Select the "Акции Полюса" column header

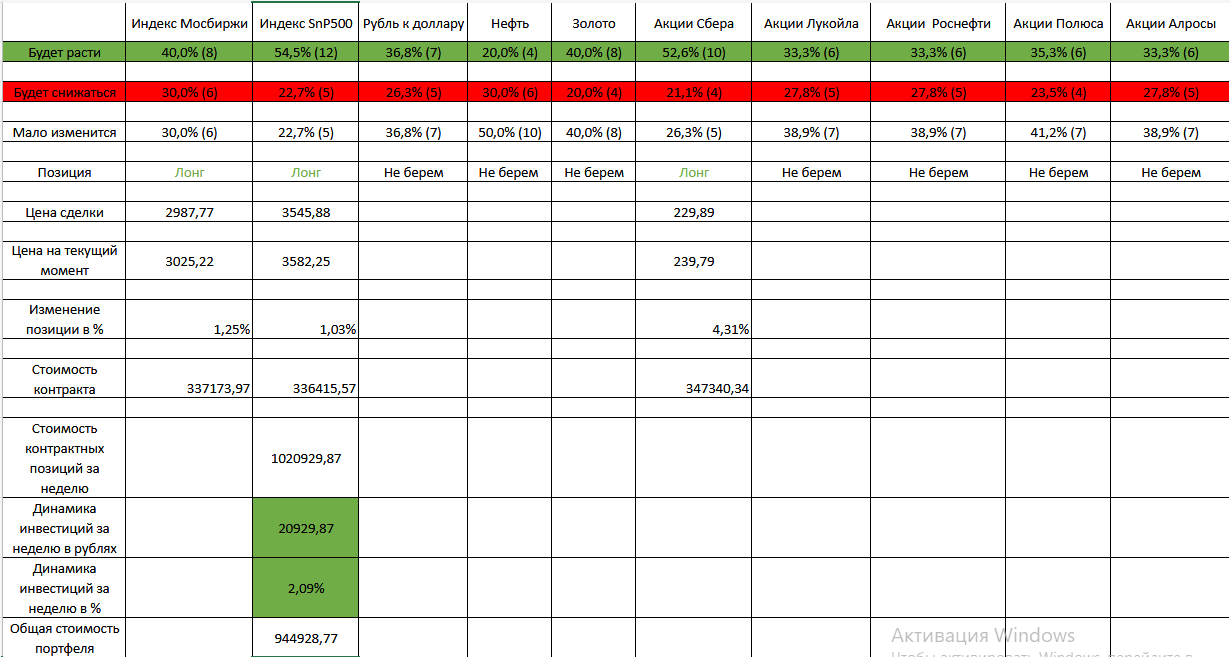1058,23
